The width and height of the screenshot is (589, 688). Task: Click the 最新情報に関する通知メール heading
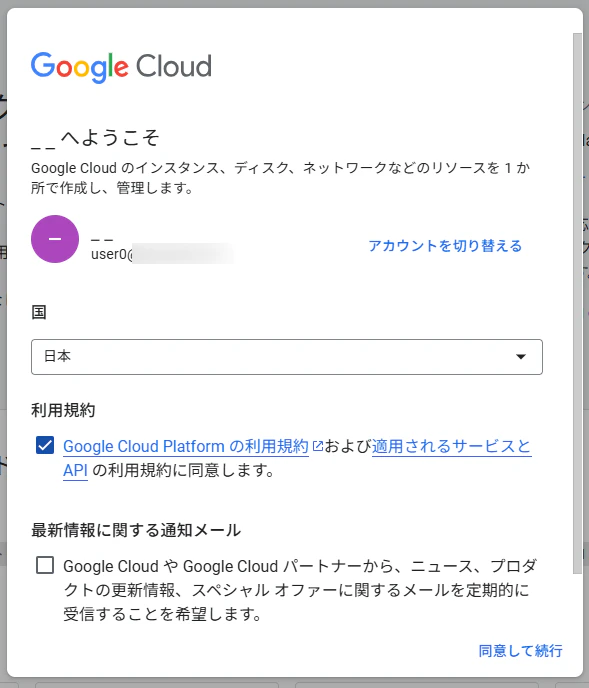[x=136, y=530]
